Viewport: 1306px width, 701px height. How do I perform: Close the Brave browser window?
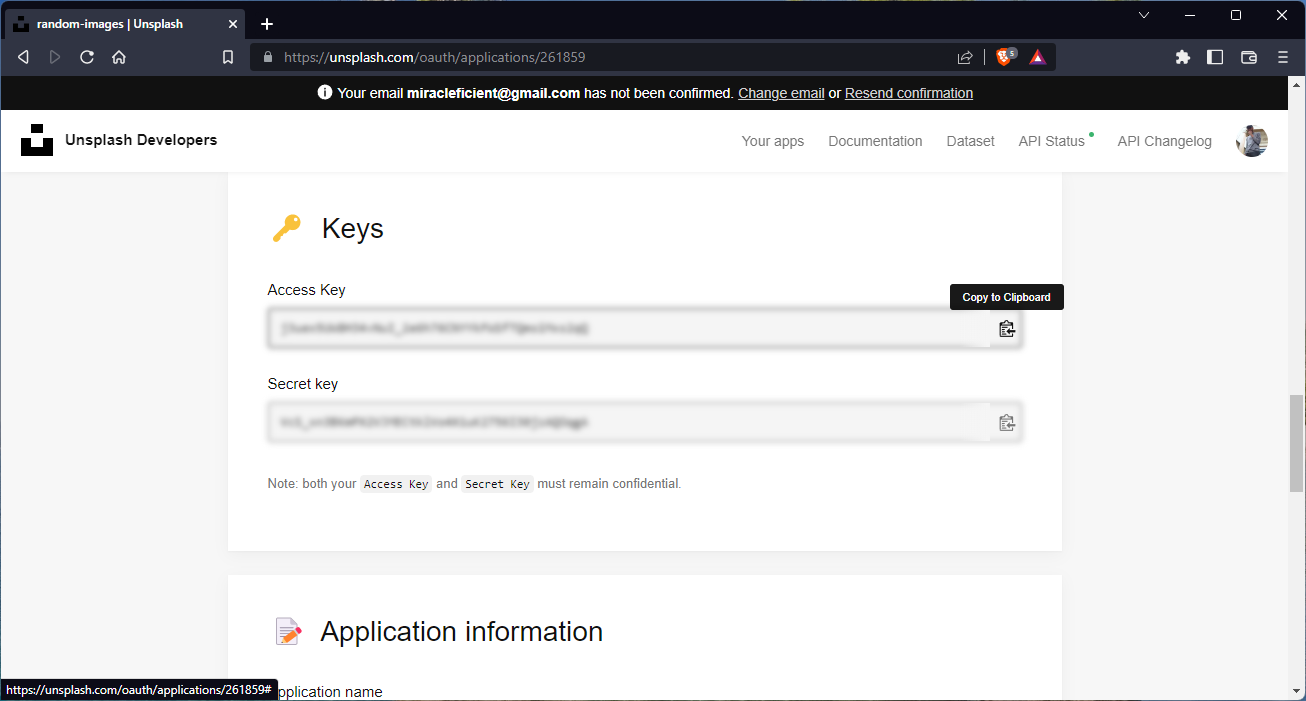pos(1282,15)
